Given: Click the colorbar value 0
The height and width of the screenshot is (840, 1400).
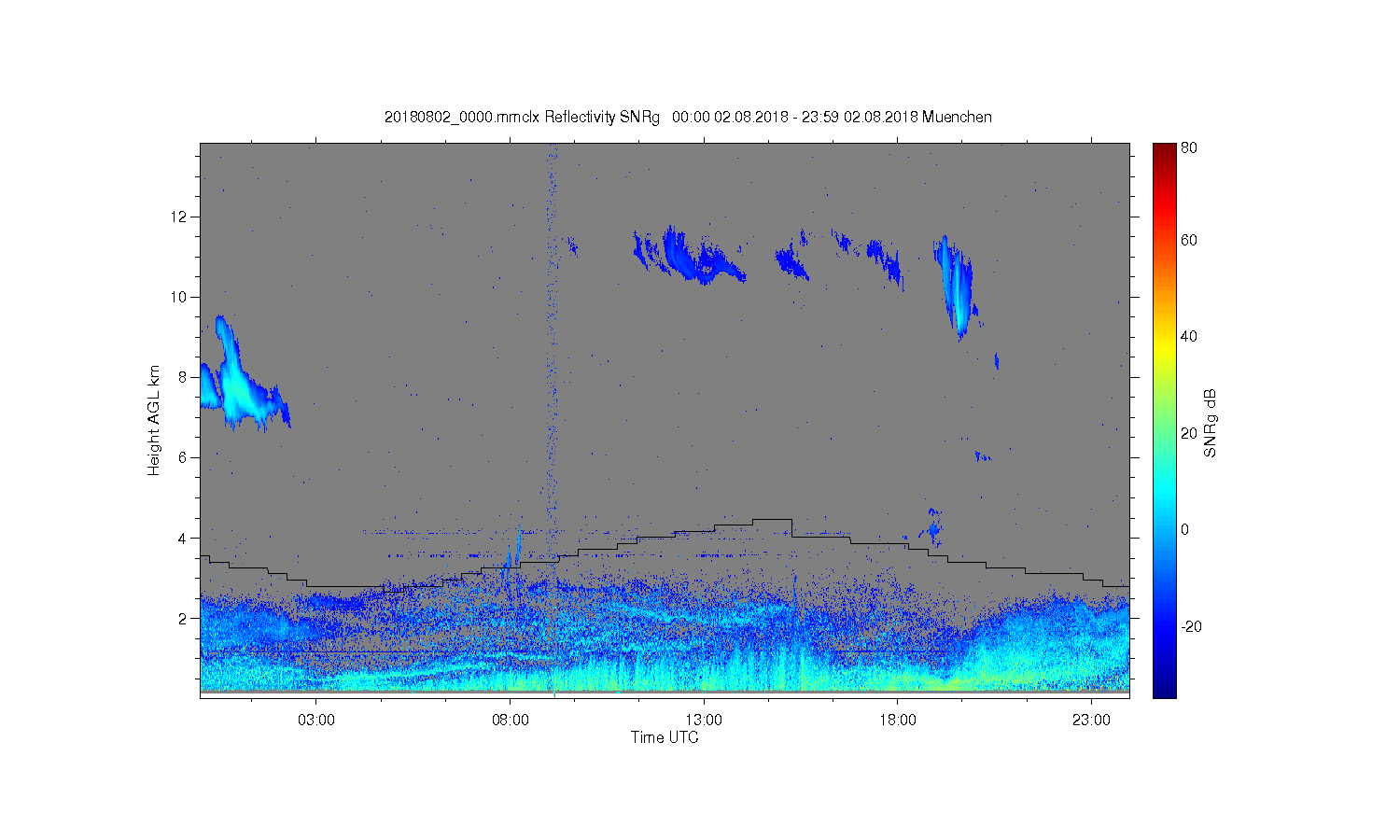Looking at the screenshot, I should coord(1184,530).
